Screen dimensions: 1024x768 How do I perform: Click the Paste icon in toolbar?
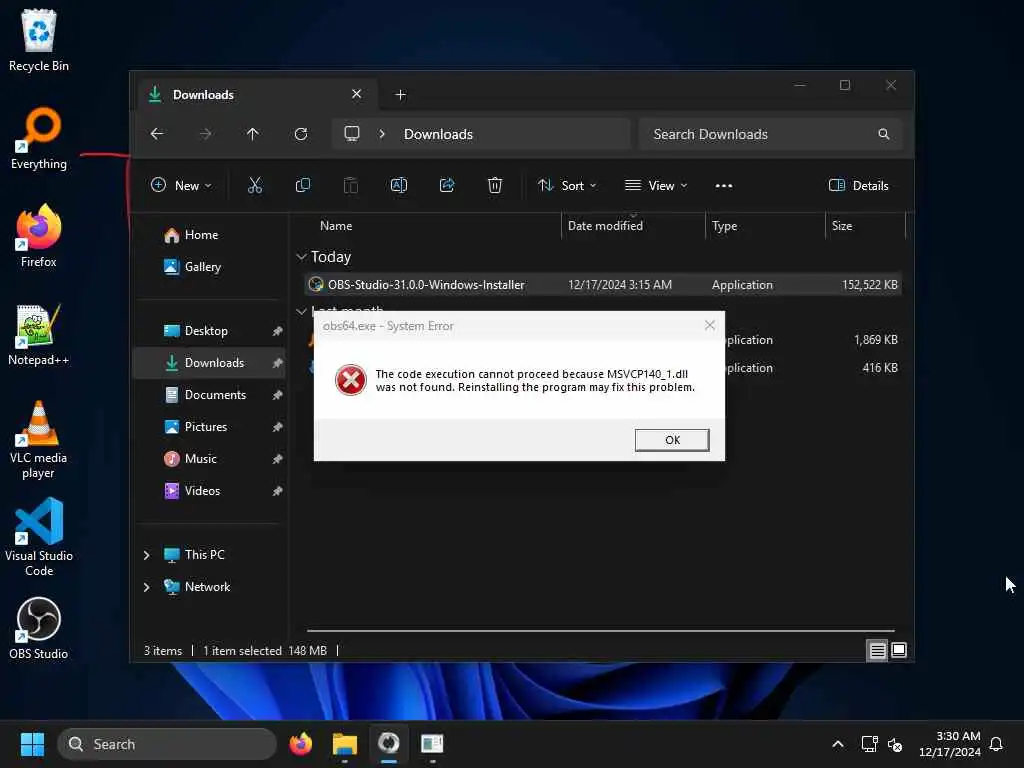pos(351,185)
